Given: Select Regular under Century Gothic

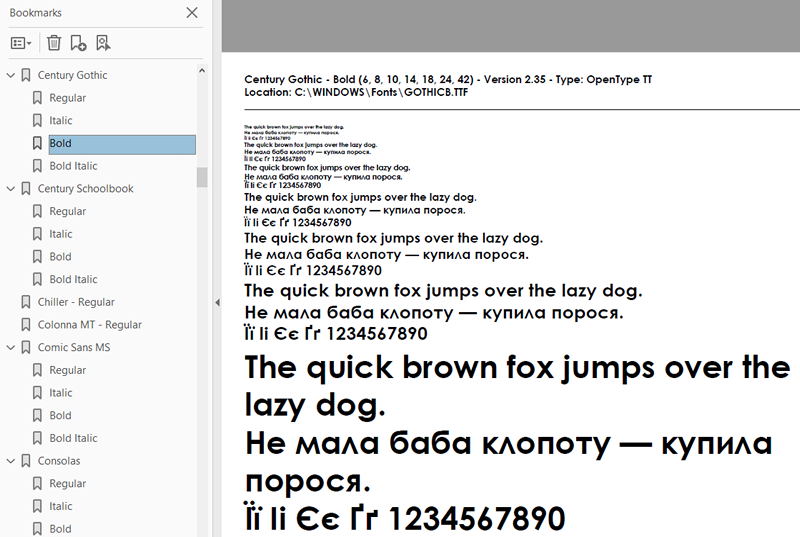Looking at the screenshot, I should 67,98.
